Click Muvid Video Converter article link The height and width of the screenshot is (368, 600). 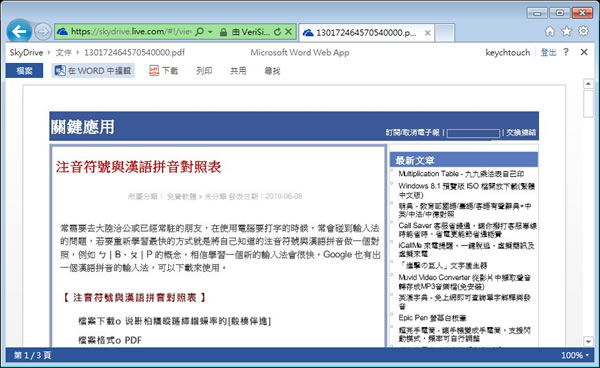pyautogui.click(x=465, y=282)
